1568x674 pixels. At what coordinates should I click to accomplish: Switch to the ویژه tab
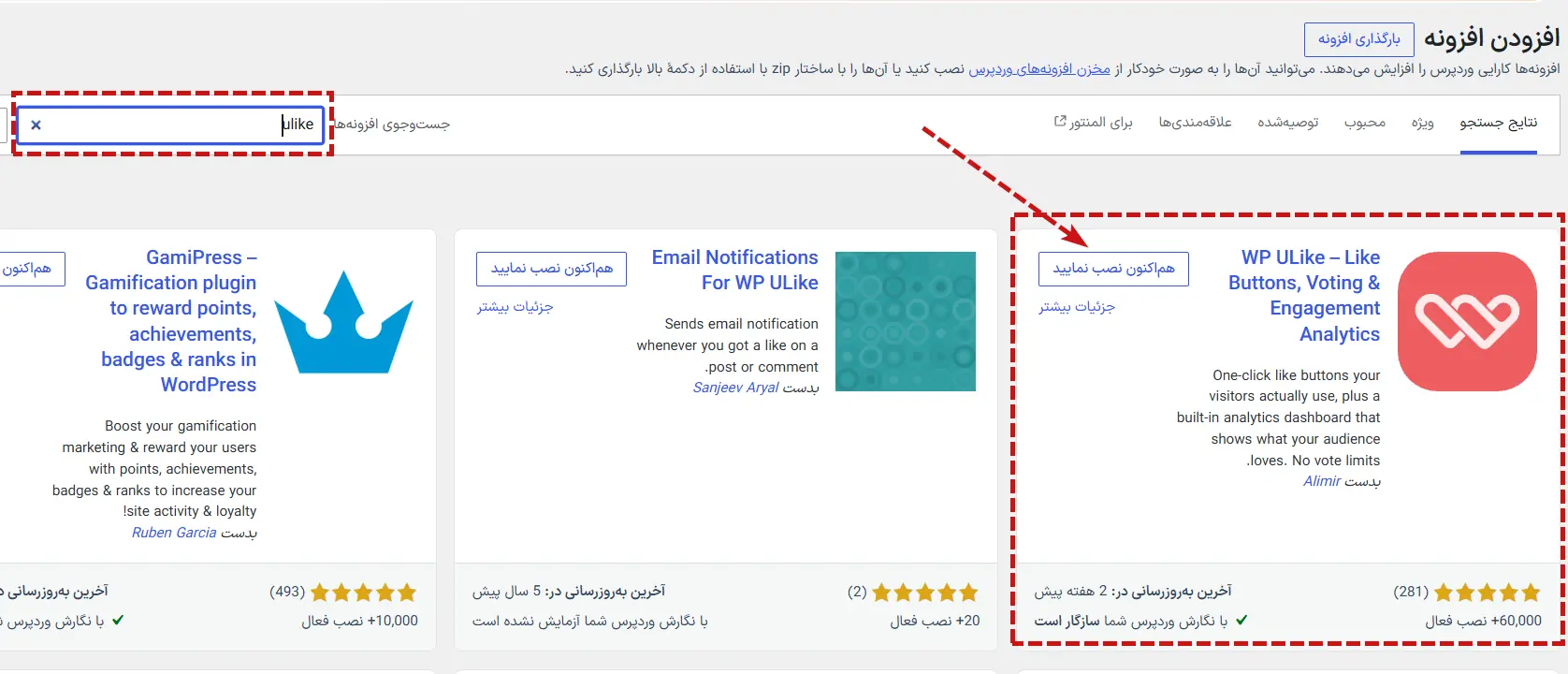click(x=1423, y=123)
